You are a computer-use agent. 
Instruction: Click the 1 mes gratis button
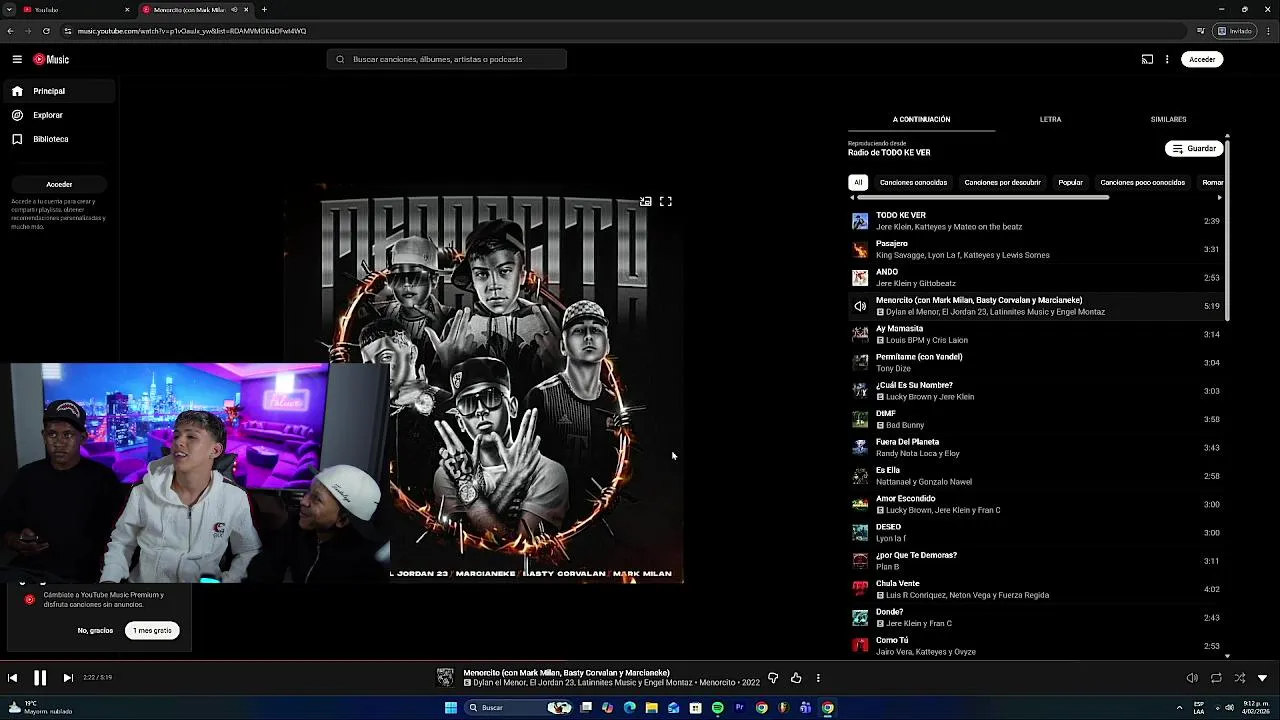pyautogui.click(x=152, y=630)
